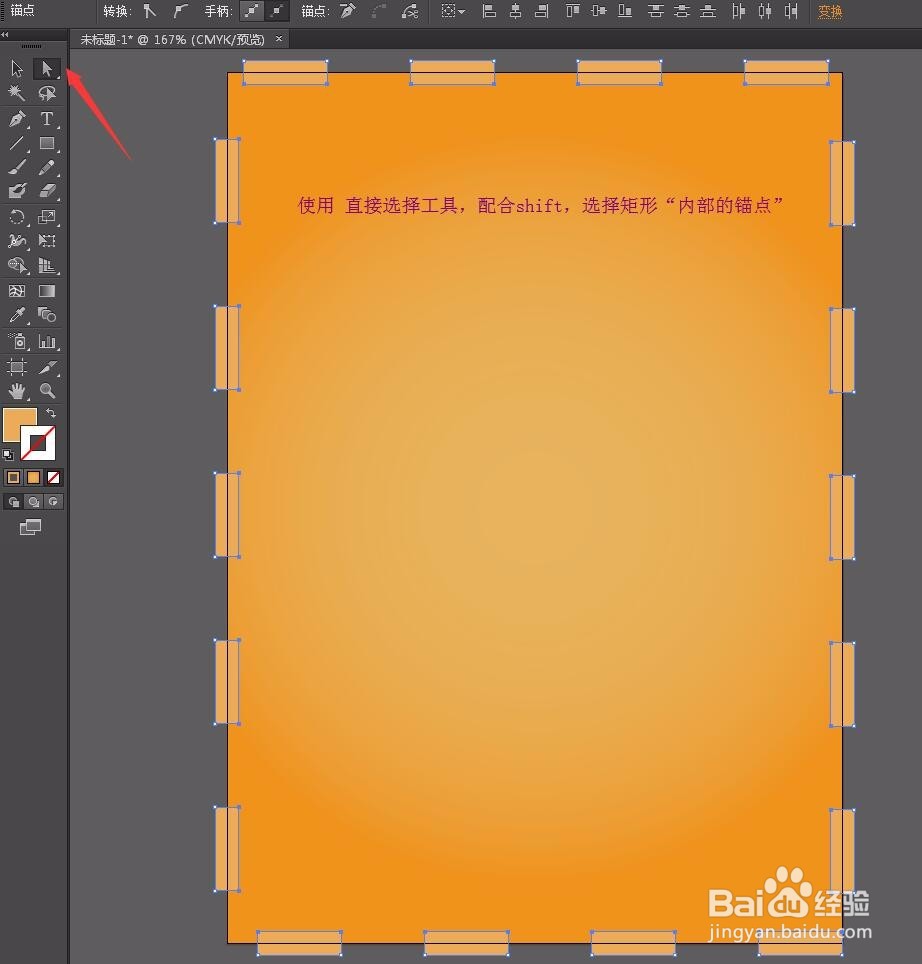Select the Mesh tool
This screenshot has width=922, height=964.
point(17,291)
